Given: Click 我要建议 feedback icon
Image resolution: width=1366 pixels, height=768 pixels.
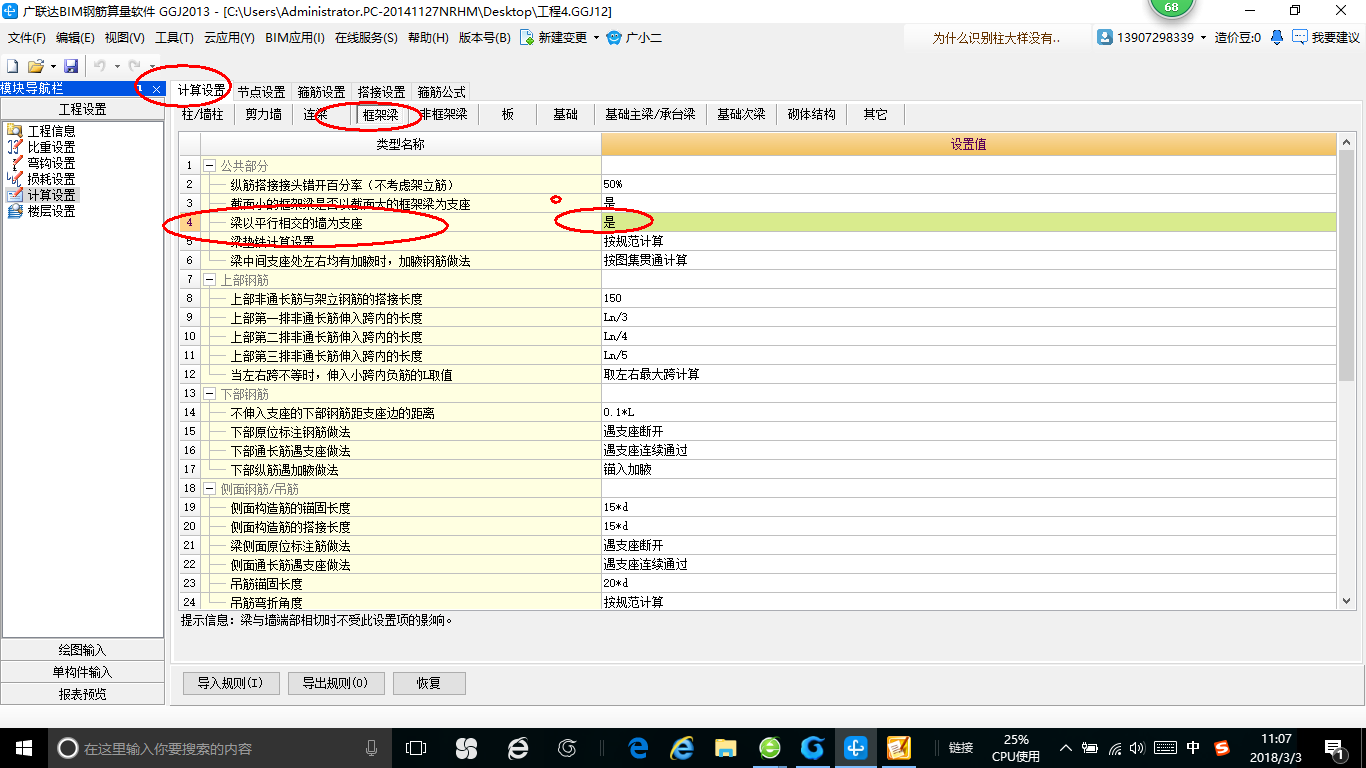Looking at the screenshot, I should tap(1299, 37).
